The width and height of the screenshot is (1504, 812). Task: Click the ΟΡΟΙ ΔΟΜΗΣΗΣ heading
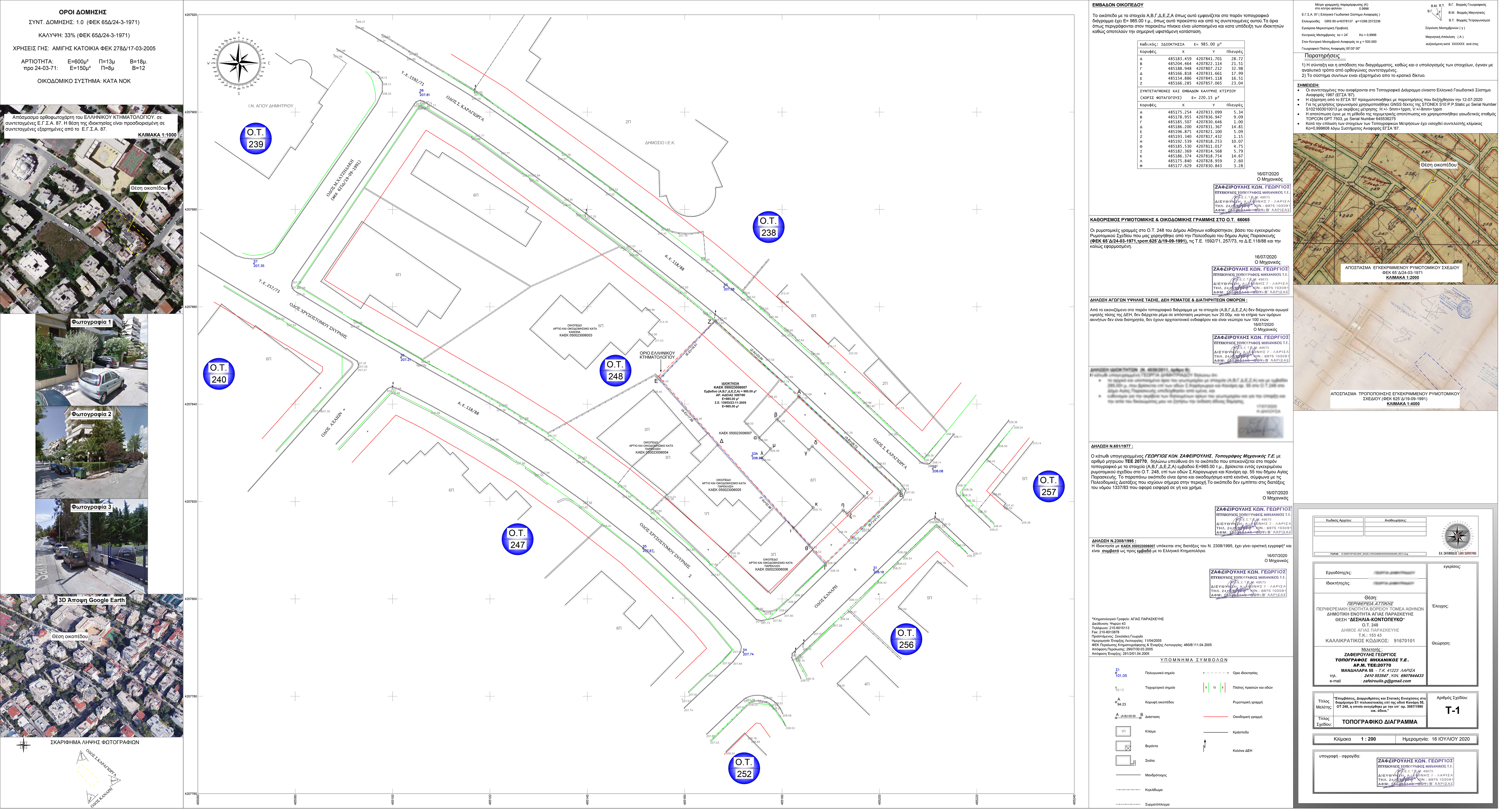click(x=83, y=12)
